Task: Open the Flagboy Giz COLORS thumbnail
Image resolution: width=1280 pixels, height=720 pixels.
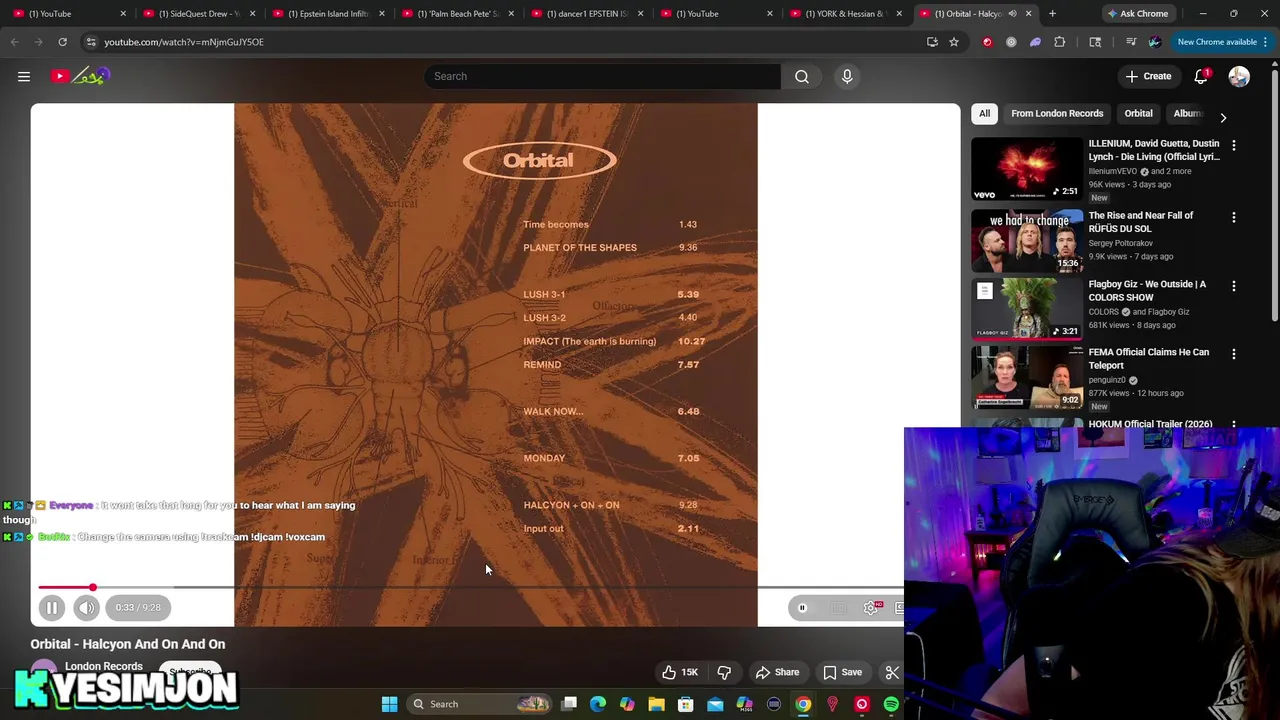Action: [x=1027, y=309]
